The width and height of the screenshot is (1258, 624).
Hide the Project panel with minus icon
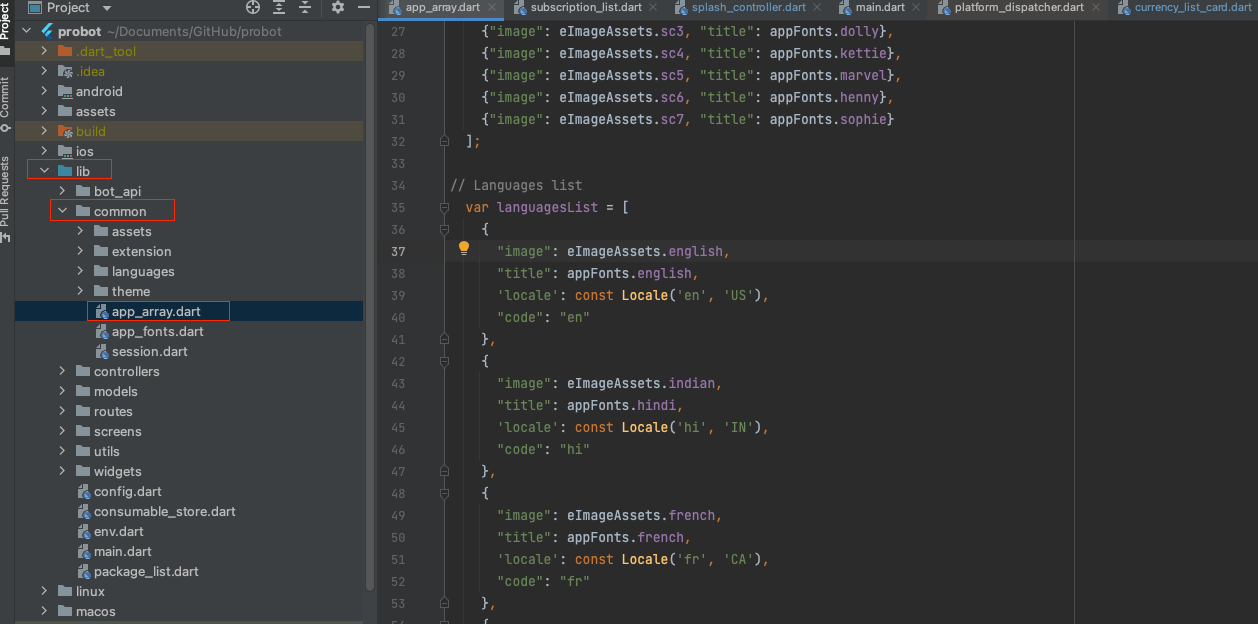pos(364,8)
